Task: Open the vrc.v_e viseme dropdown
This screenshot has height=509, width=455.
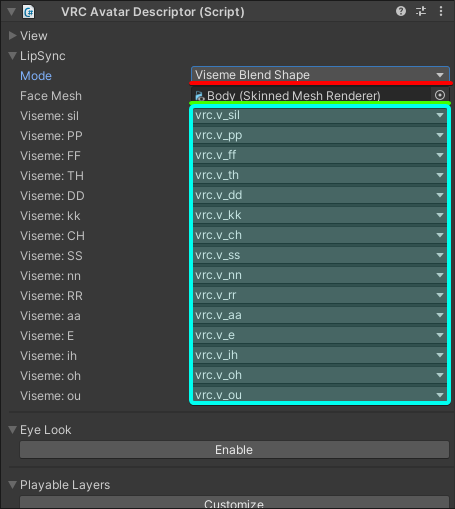Action: pyautogui.click(x=320, y=335)
